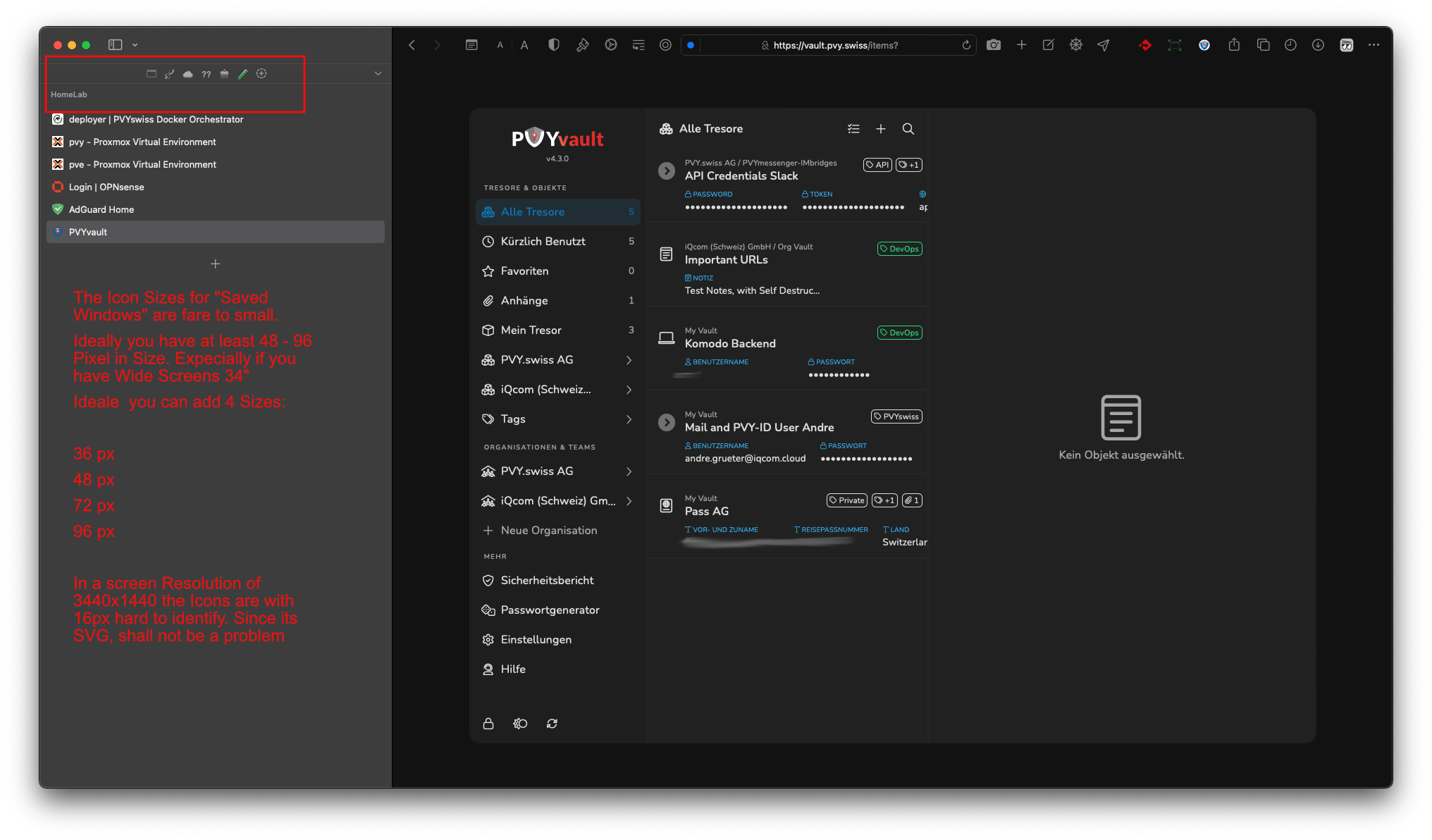Toggle the browser sidebar panel button
The width and height of the screenshot is (1432, 840).
click(116, 45)
